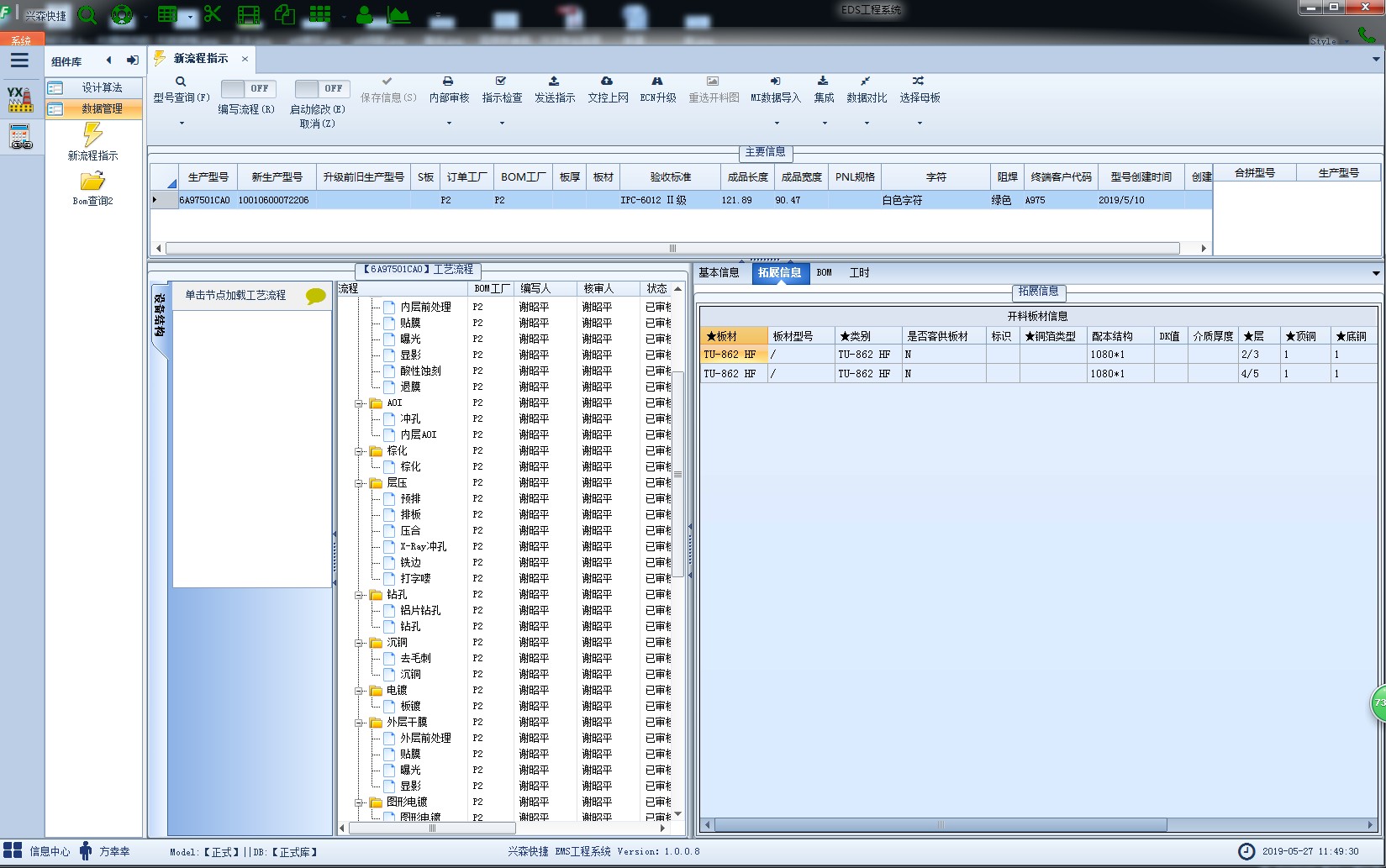The image size is (1386, 868).
Task: Click the yellow speech bubble icon
Action: pyautogui.click(x=315, y=296)
